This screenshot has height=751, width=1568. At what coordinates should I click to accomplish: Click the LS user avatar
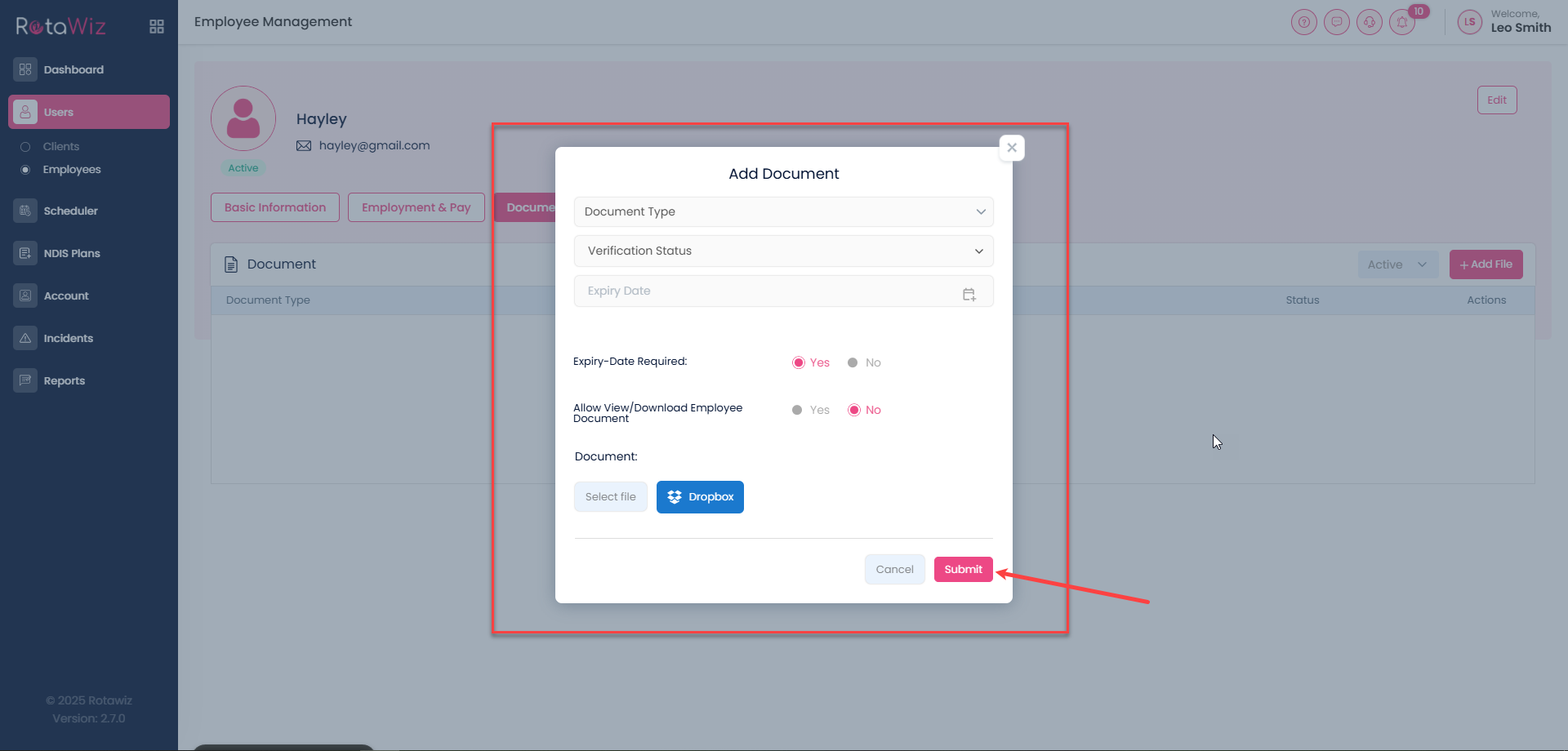pos(1469,22)
